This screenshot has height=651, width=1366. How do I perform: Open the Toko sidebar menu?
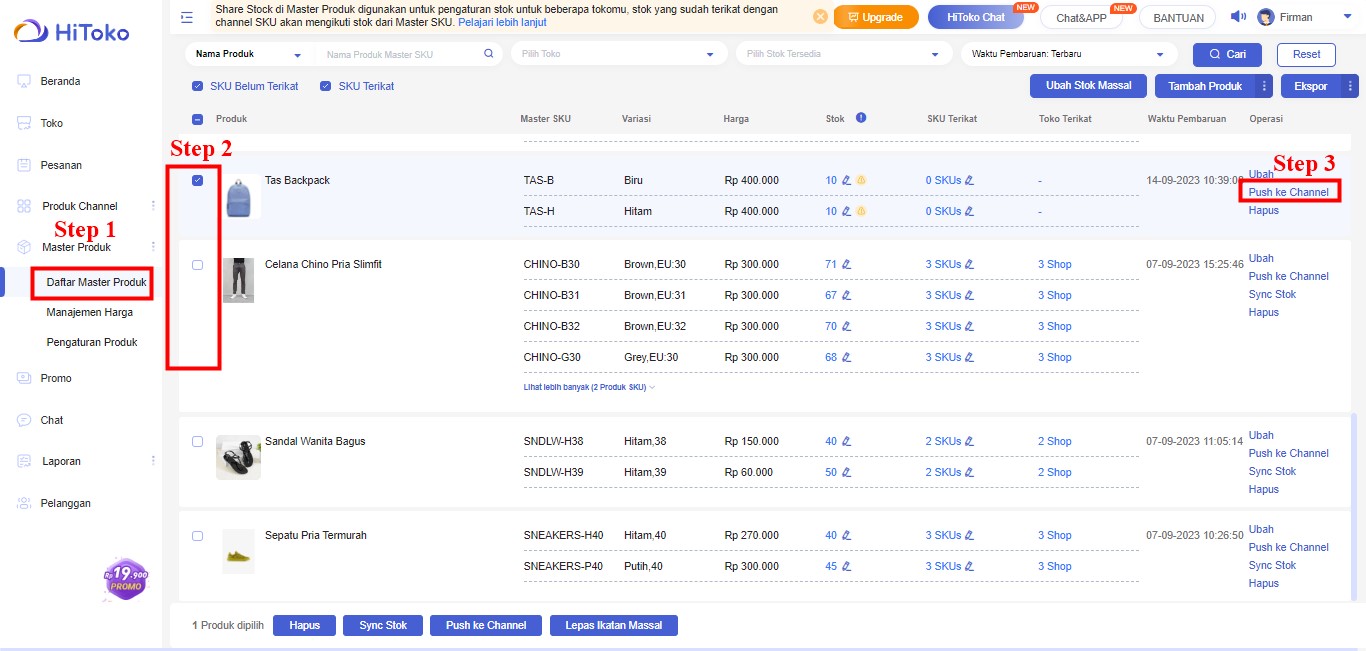[x=51, y=123]
